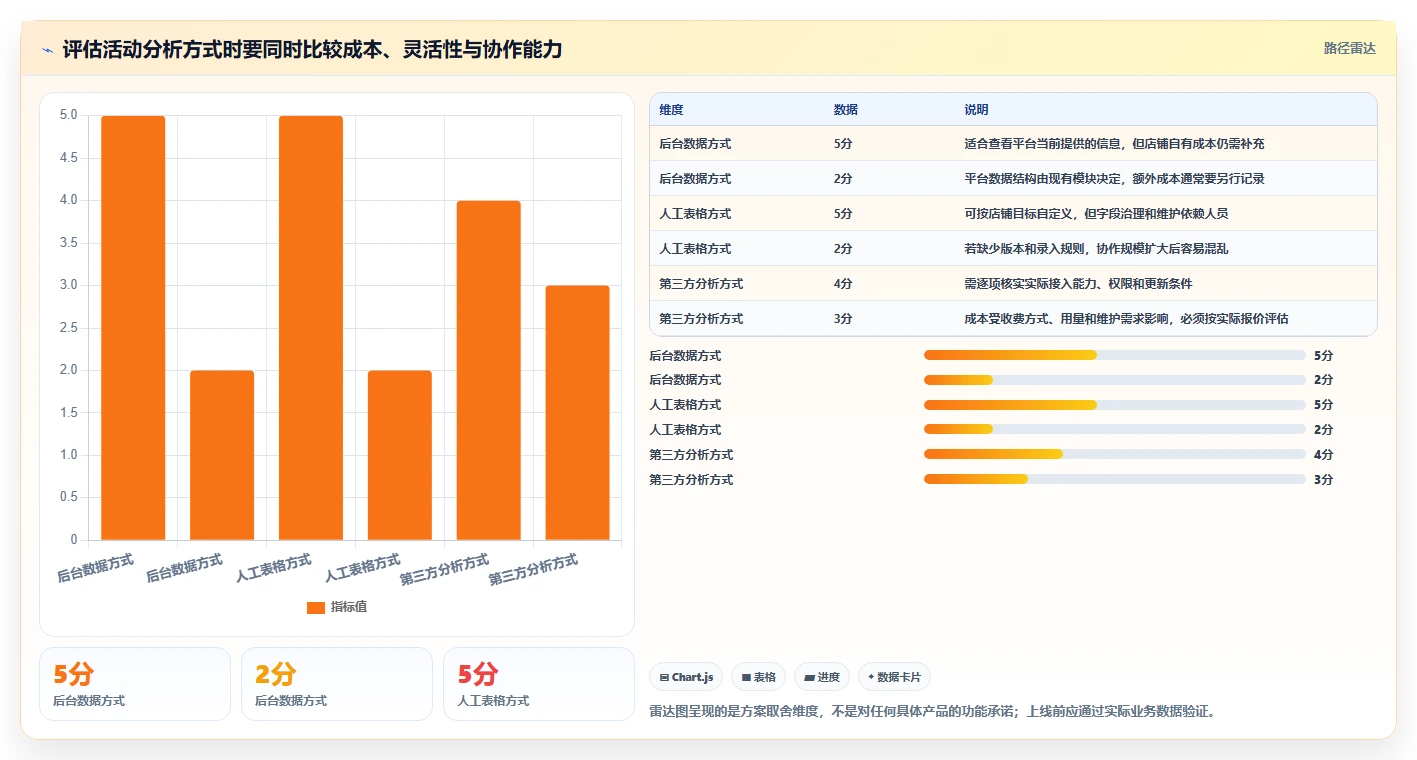Click the 第三方分析方式 4分 progress bar
Viewport: 1417px width, 760px height.
1115,454
